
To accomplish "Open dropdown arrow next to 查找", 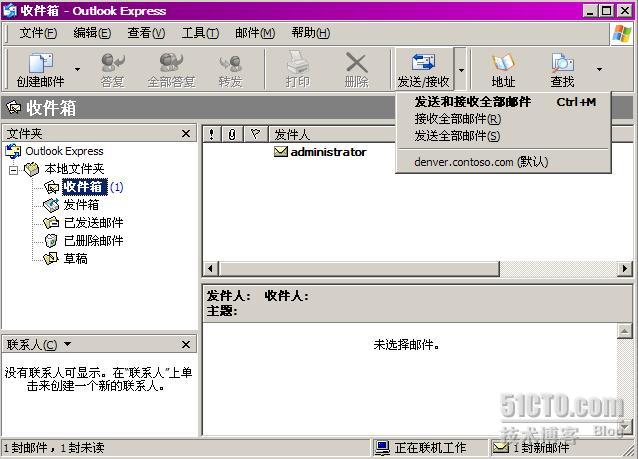I will point(599,70).
